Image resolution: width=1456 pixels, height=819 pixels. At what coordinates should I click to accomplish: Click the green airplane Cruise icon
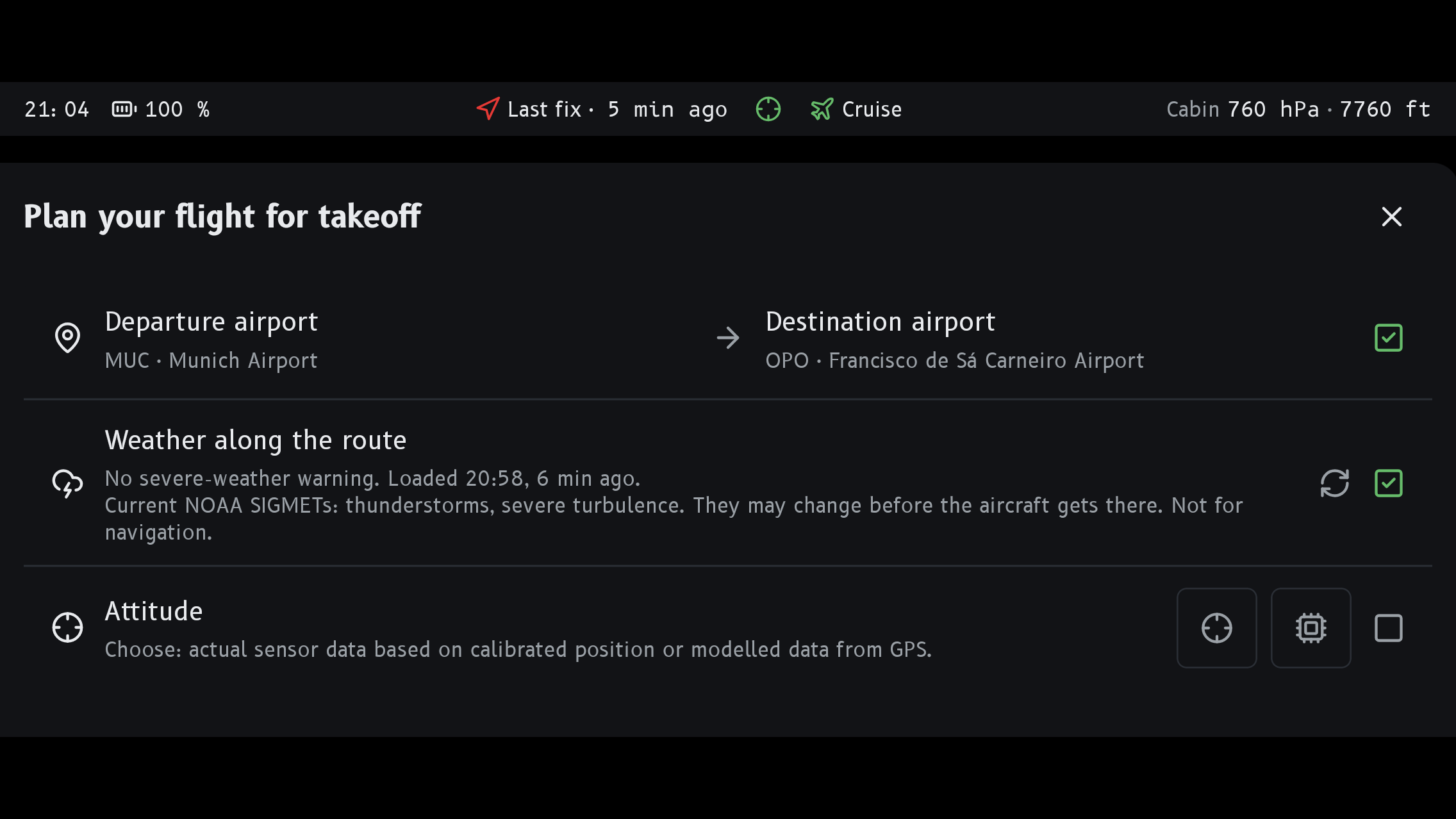pos(822,109)
